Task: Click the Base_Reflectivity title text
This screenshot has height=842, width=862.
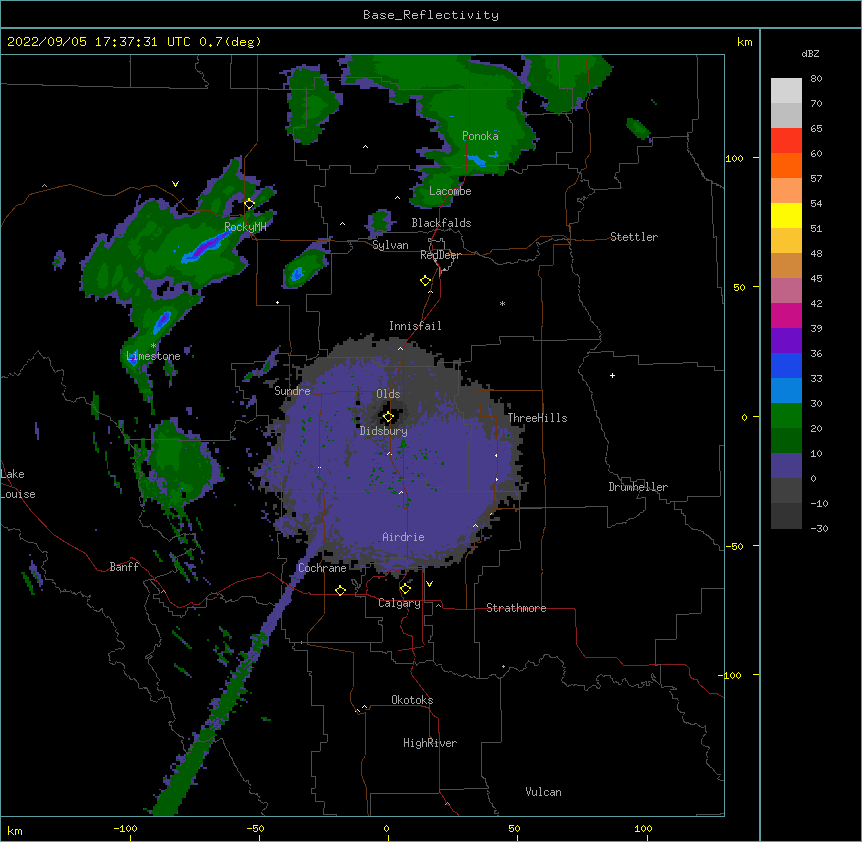Action: click(431, 15)
